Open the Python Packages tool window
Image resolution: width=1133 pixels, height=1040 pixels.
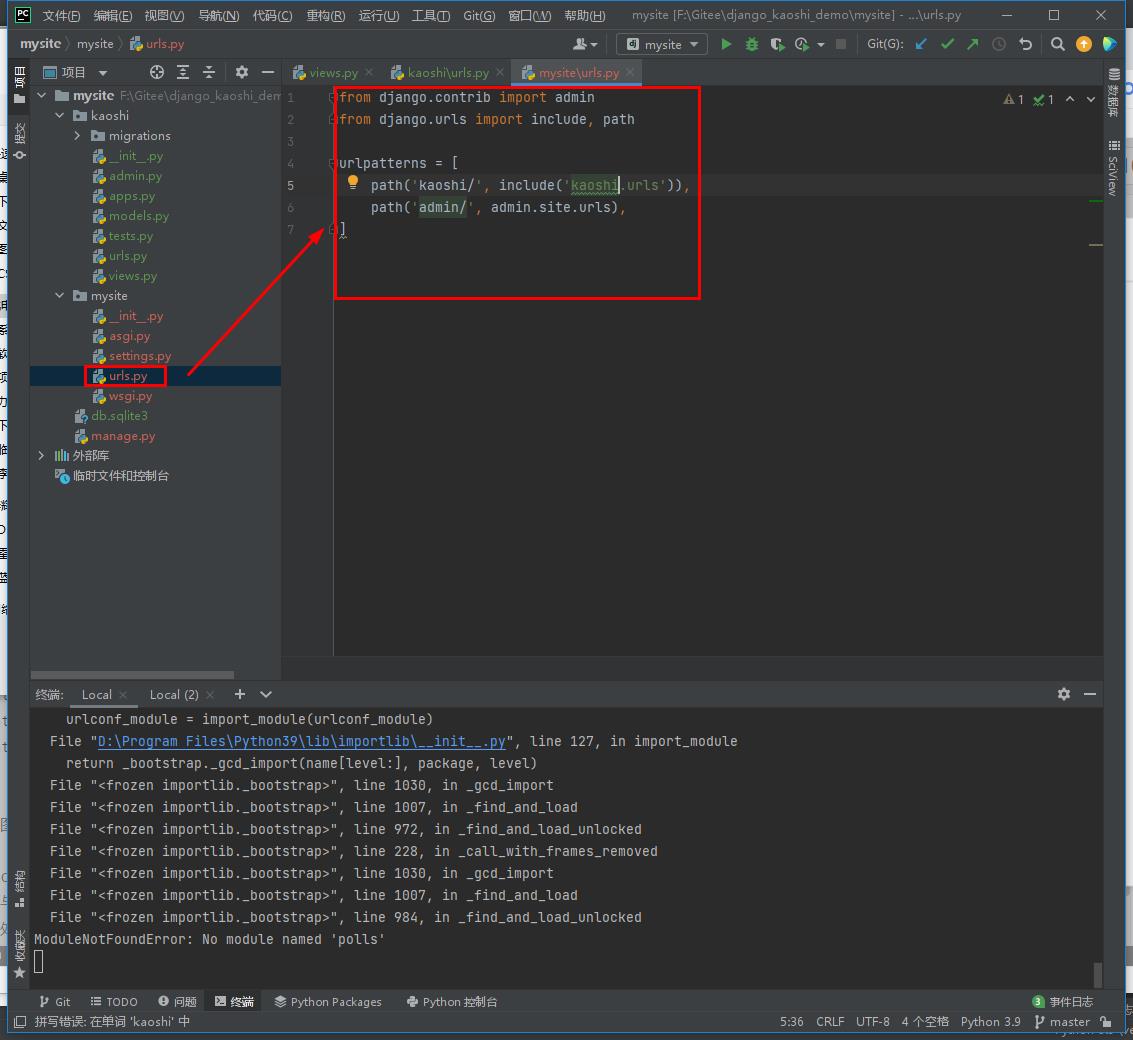328,1002
